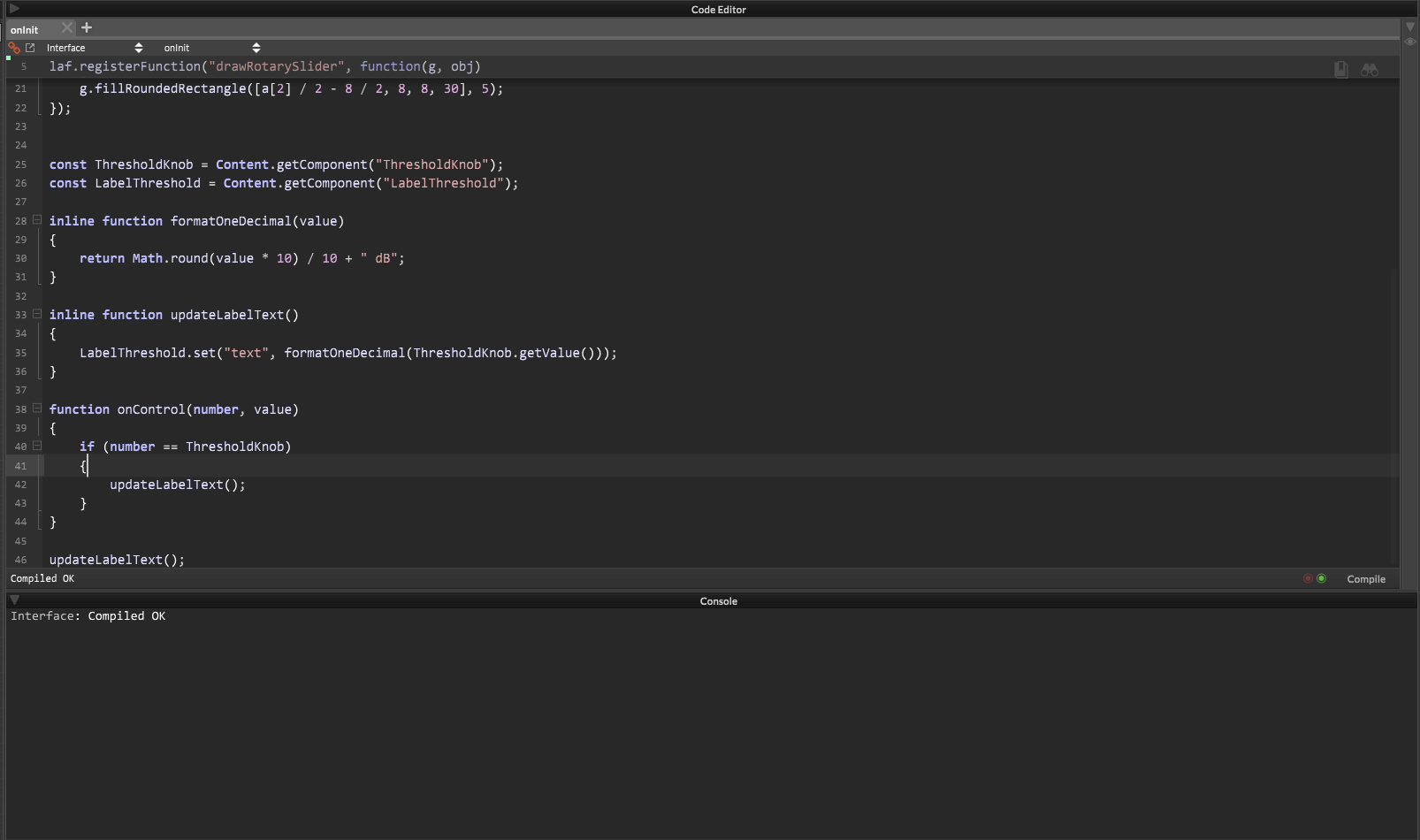
Task: Open the Interface processor dropdown
Action: 95,48
